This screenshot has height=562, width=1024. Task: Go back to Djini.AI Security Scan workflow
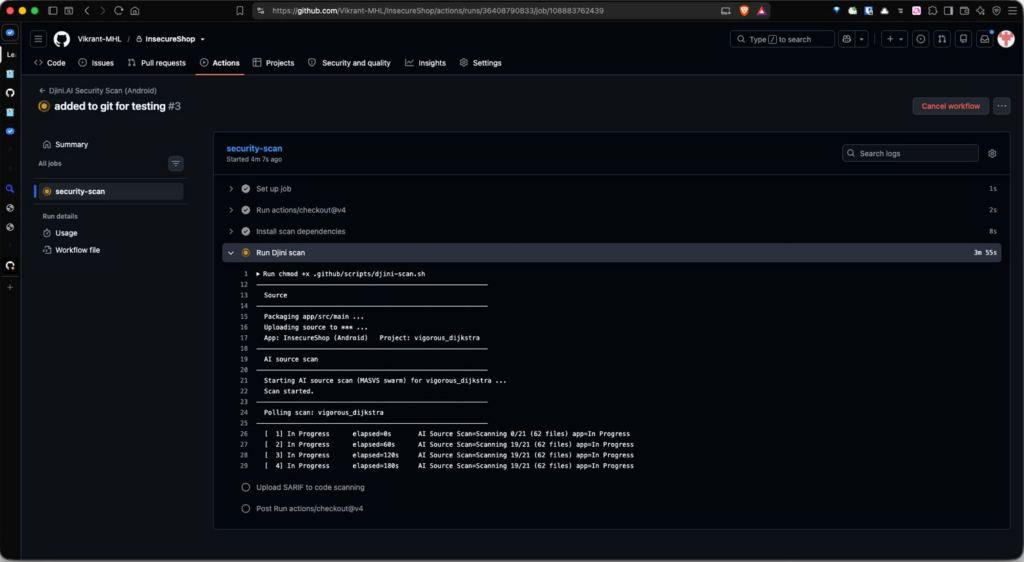pos(98,91)
